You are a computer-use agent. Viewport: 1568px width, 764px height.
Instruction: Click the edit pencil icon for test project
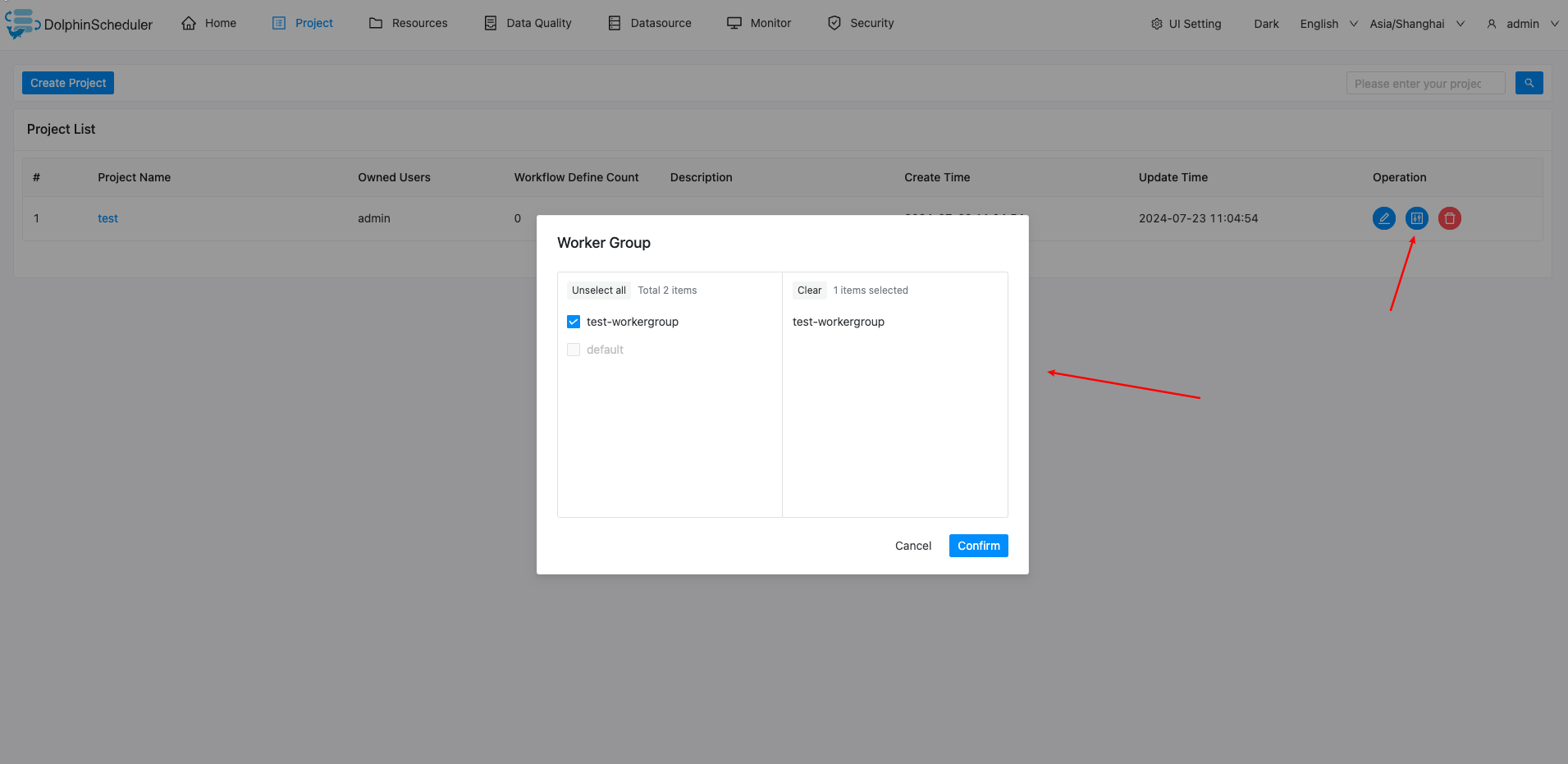[1383, 218]
